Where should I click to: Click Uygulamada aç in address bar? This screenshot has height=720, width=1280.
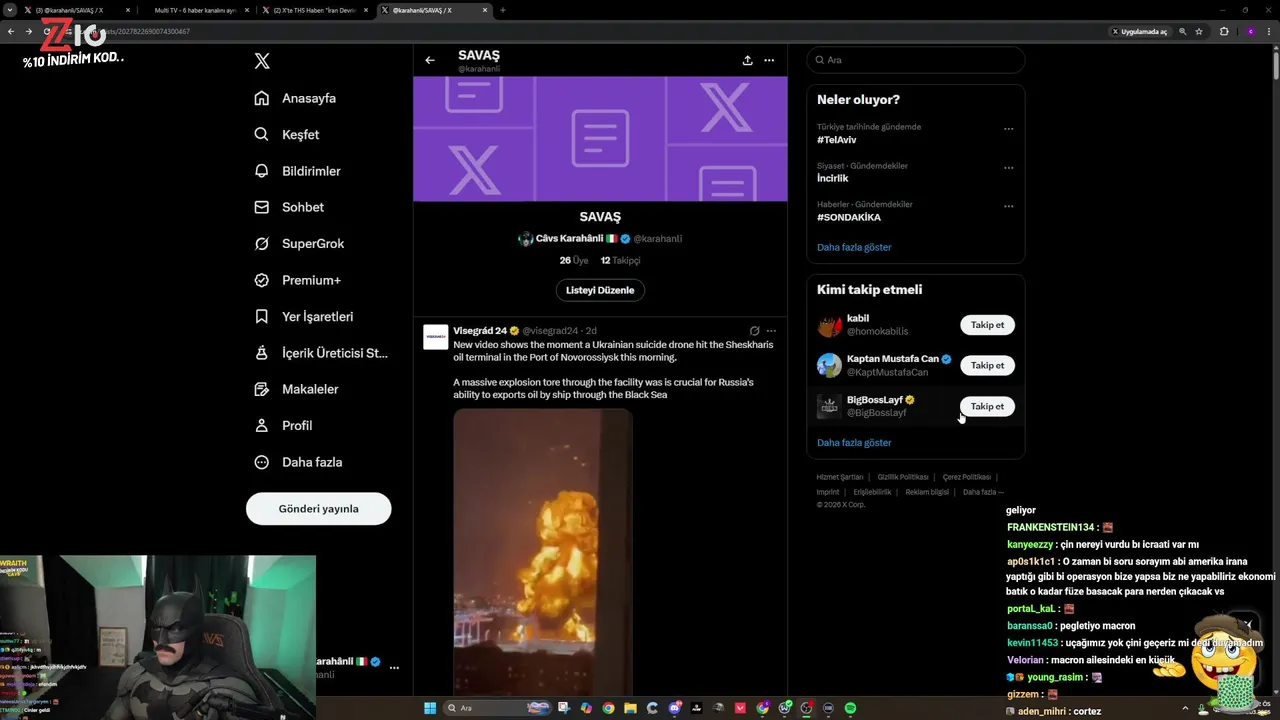1139,31
